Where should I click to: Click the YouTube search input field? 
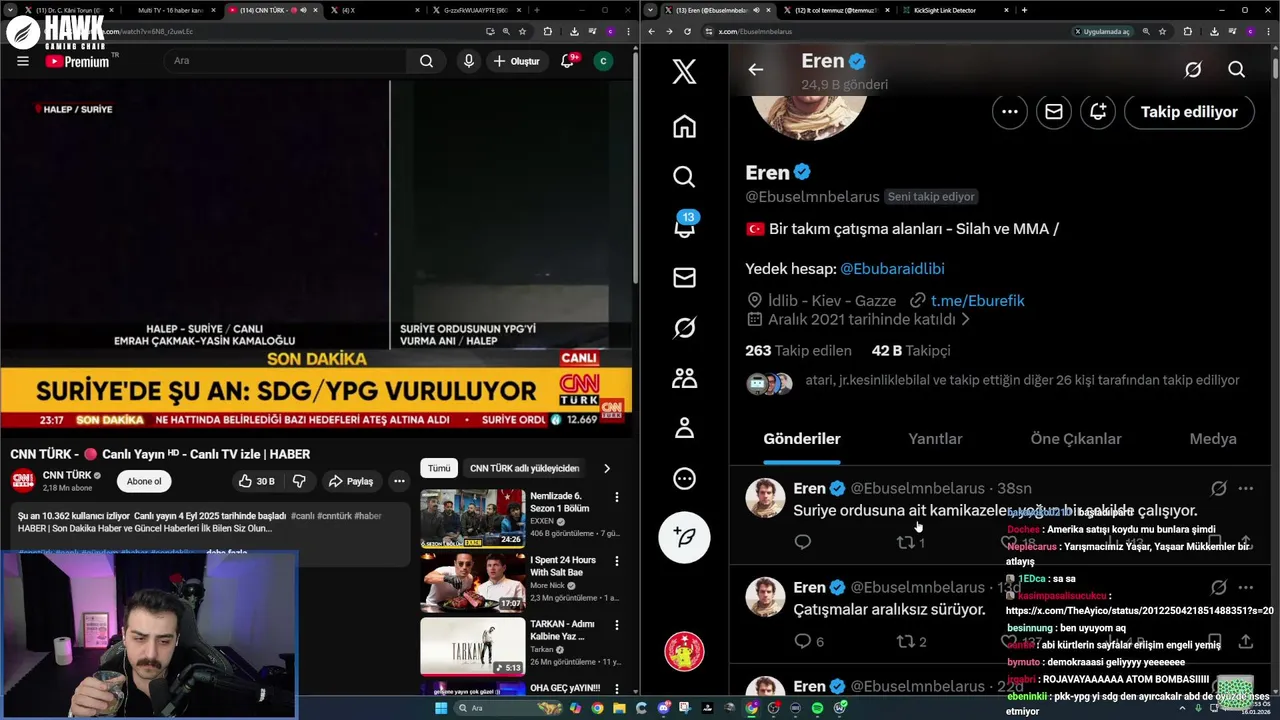coord(285,61)
